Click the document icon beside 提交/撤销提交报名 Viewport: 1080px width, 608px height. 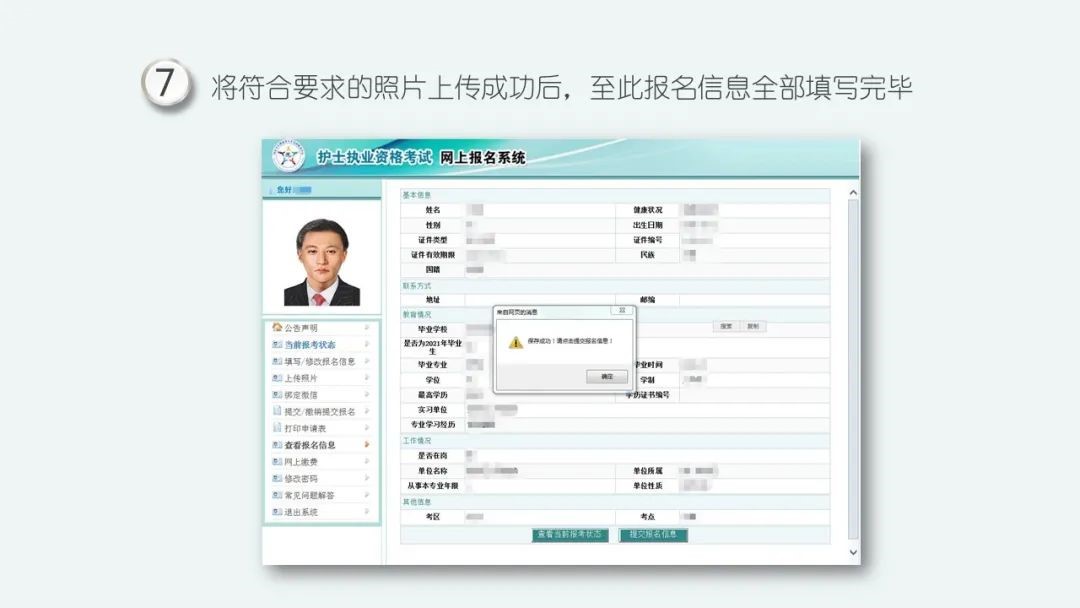point(277,411)
